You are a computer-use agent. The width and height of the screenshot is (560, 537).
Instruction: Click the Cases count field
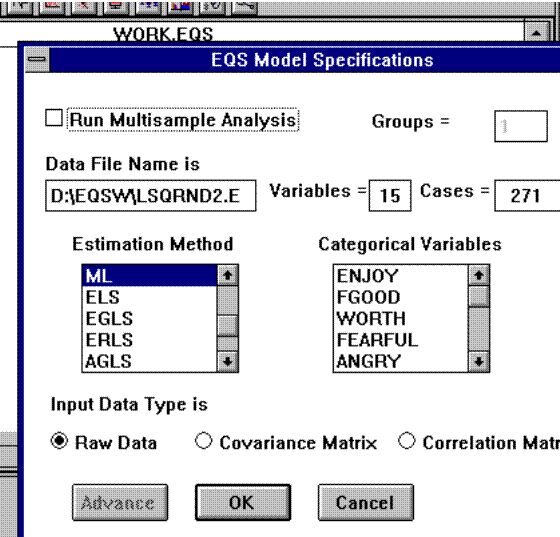[x=527, y=196]
